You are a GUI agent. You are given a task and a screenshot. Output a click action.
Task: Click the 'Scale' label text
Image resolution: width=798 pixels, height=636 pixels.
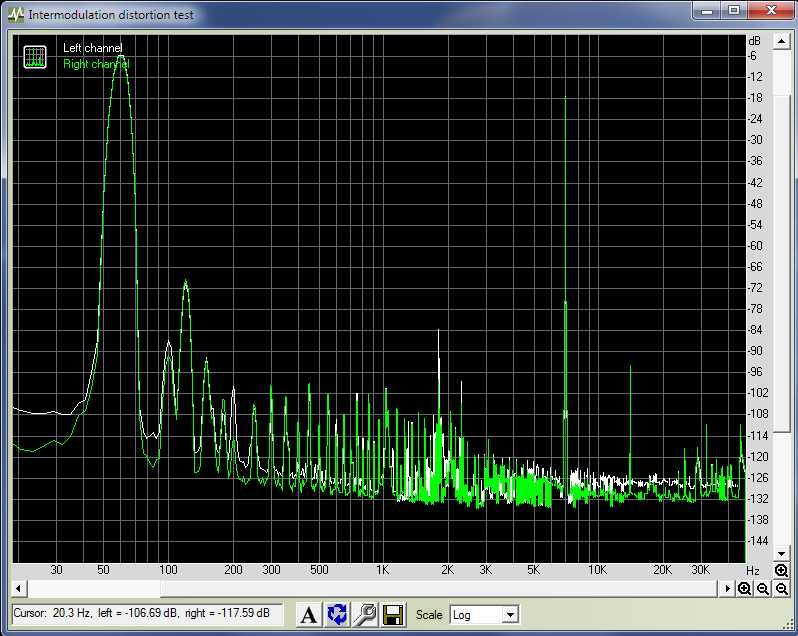tap(429, 615)
